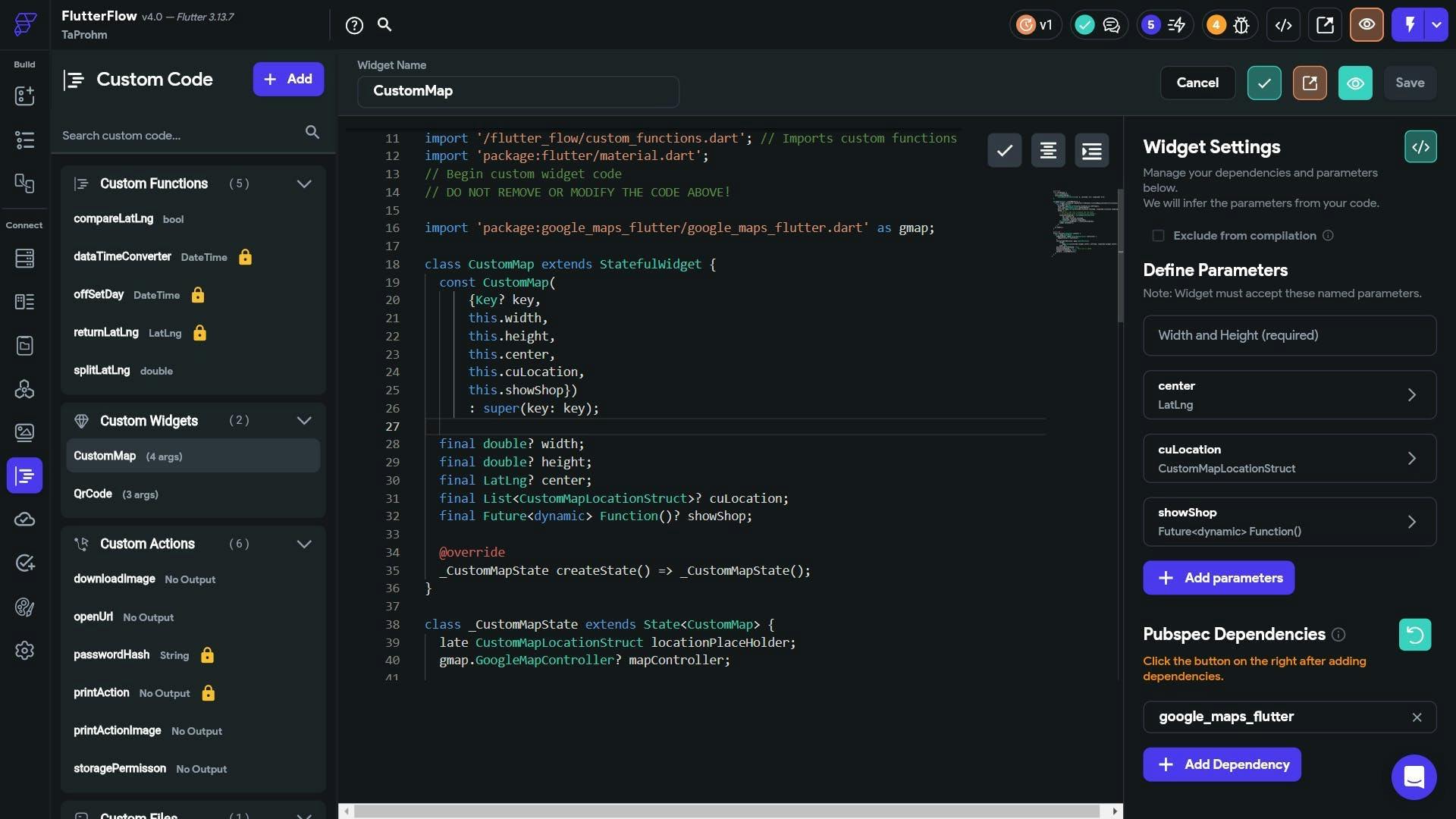Screen dimensions: 1456x819
Task: Collapse the Custom Widgets section
Action: (304, 421)
